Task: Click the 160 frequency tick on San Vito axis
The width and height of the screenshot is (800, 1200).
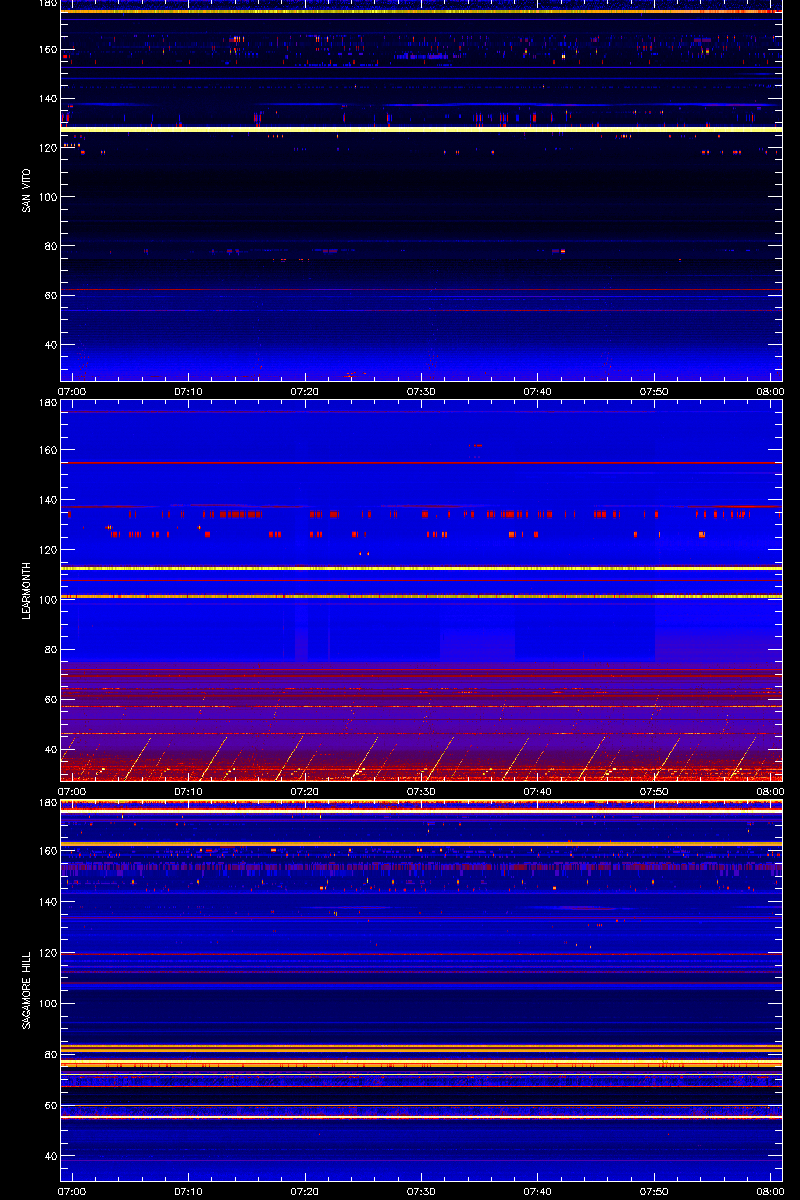Action: (x=48, y=50)
